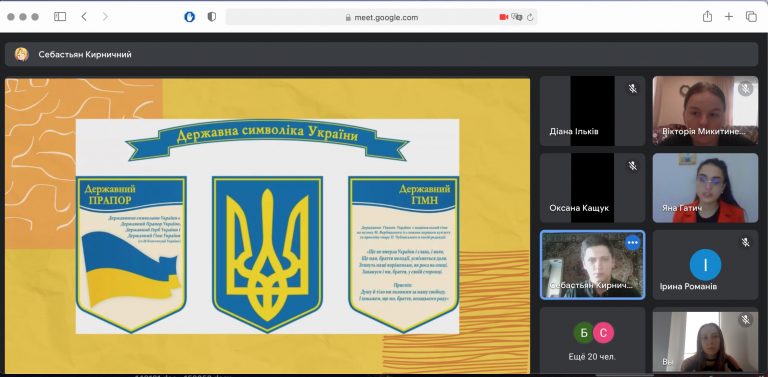This screenshot has height=377, width=768.
Task: Click the meet.google.com address field
Action: click(x=381, y=17)
